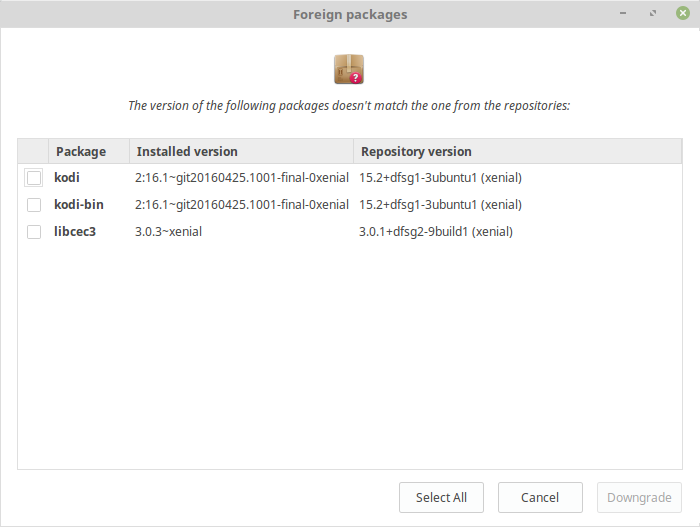Select the libcec3 package name
Image resolution: width=700 pixels, height=527 pixels.
coord(75,232)
